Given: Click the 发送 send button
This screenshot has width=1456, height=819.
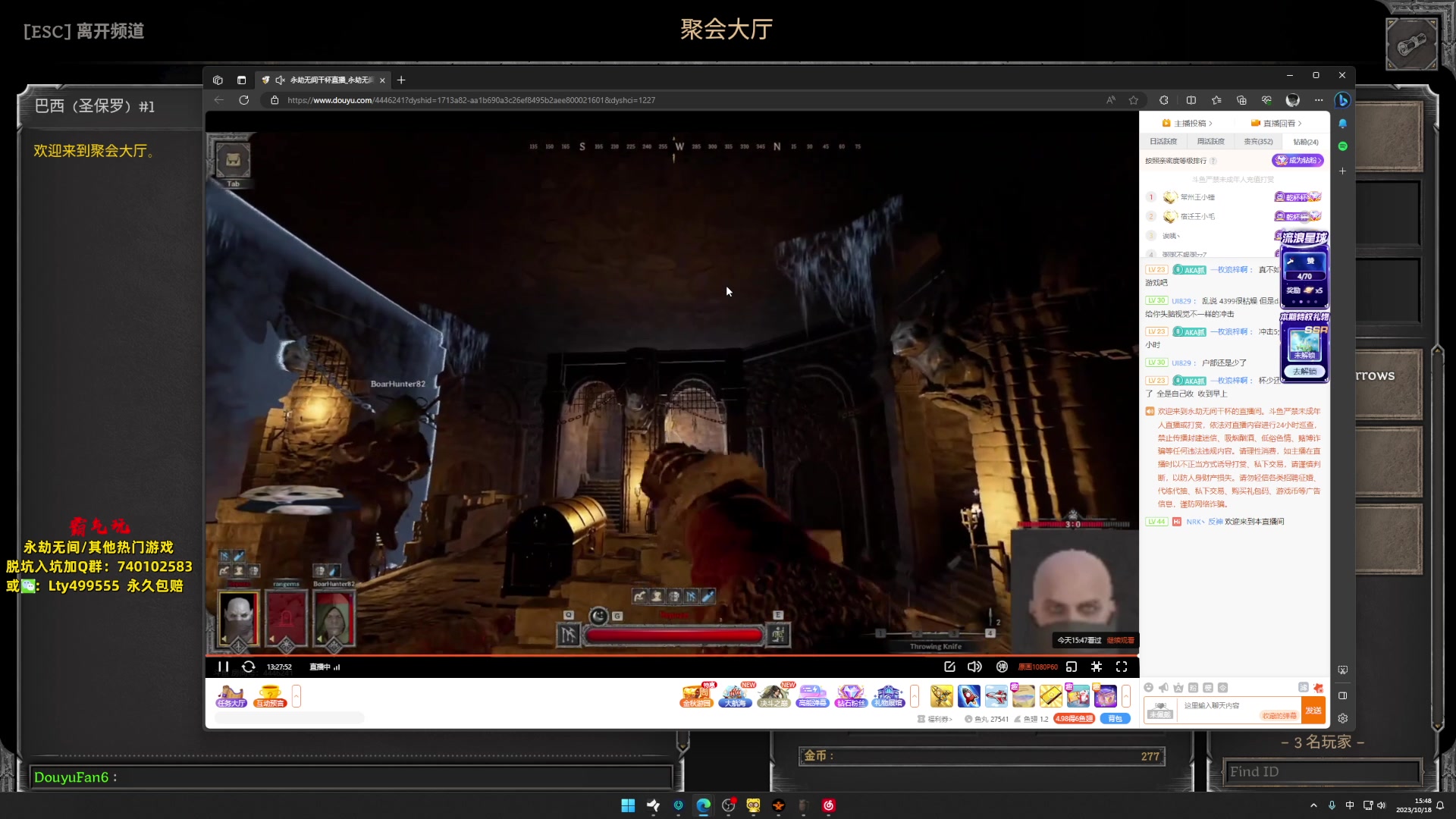Looking at the screenshot, I should coord(1313,711).
